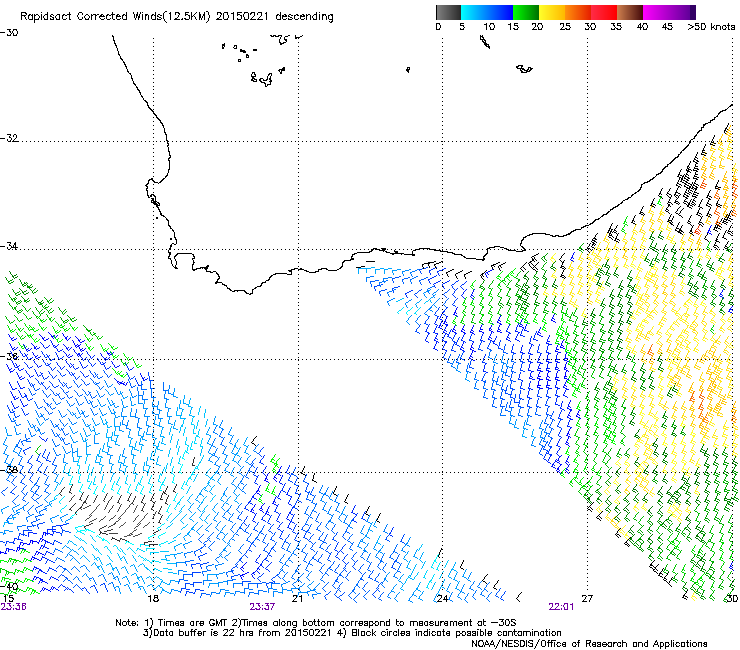The height and width of the screenshot is (650, 740).
Task: Click the yellow 20-25 knots legend segment
Action: [552, 12]
